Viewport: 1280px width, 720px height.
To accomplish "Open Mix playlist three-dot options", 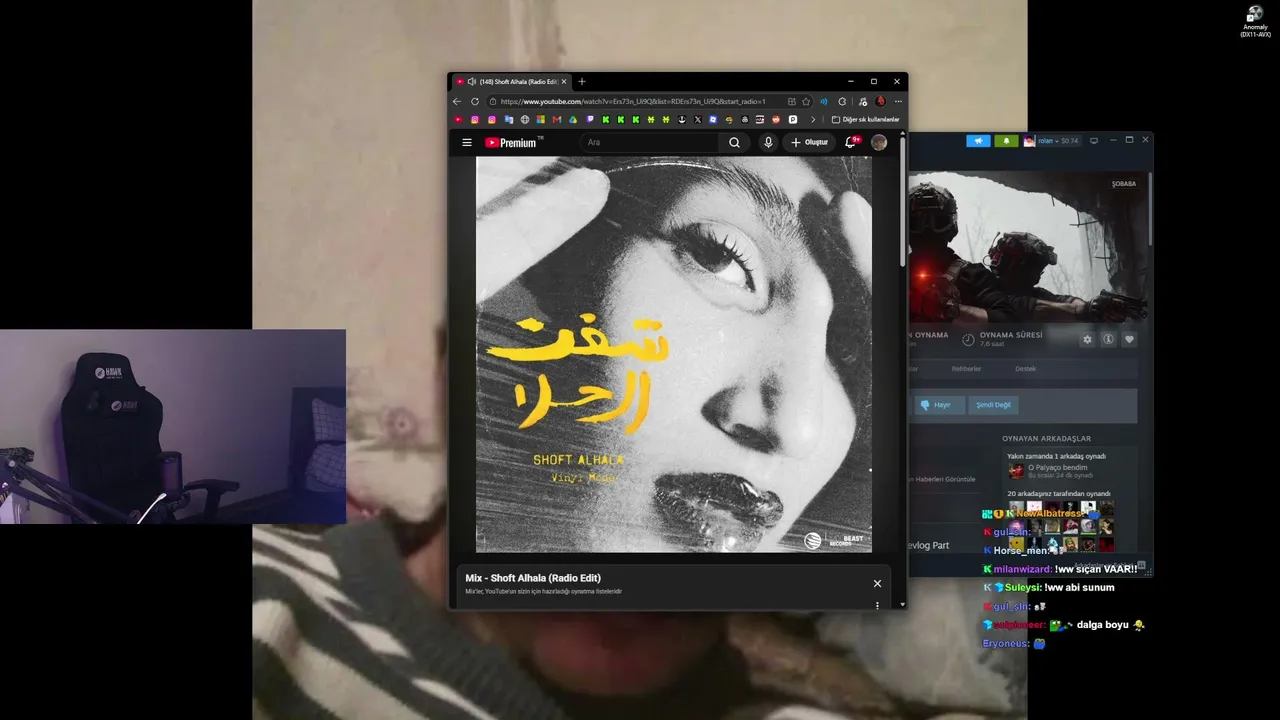I will (x=877, y=605).
